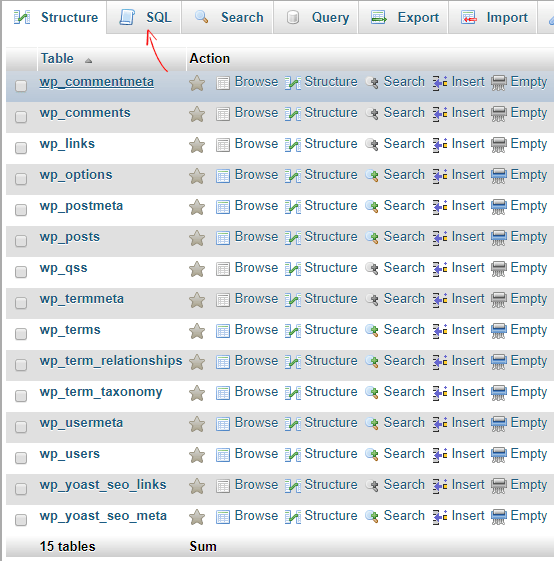Star the wp_yoast_seo_meta table
The height and width of the screenshot is (561, 554).
pos(197,517)
